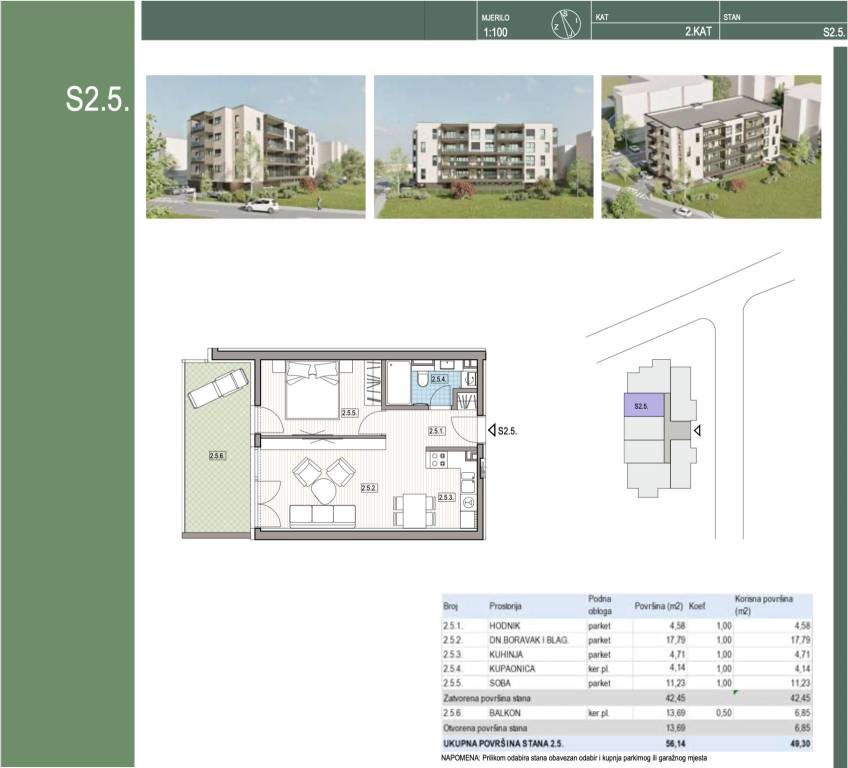Viewport: 848px width, 768px height.
Task: Click the sun lounger on the balcony
Action: point(217,387)
